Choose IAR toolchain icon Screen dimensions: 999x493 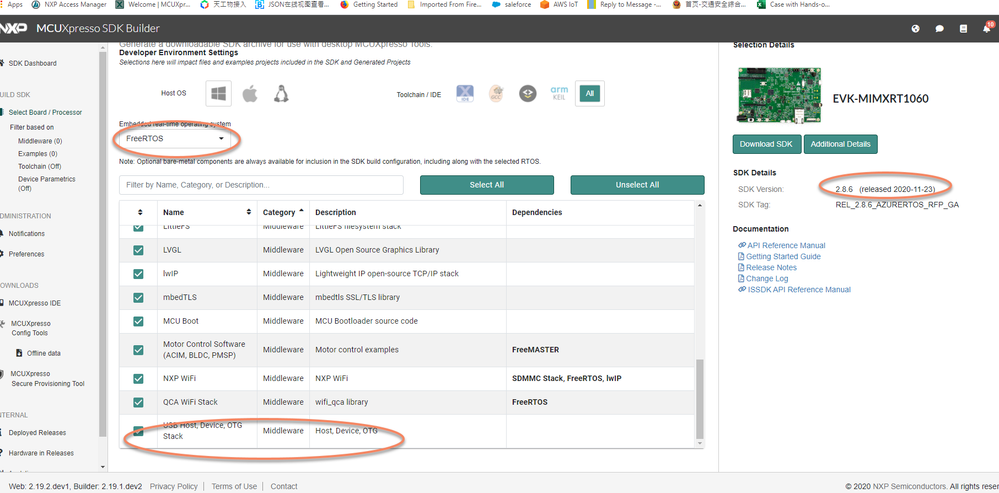point(527,94)
